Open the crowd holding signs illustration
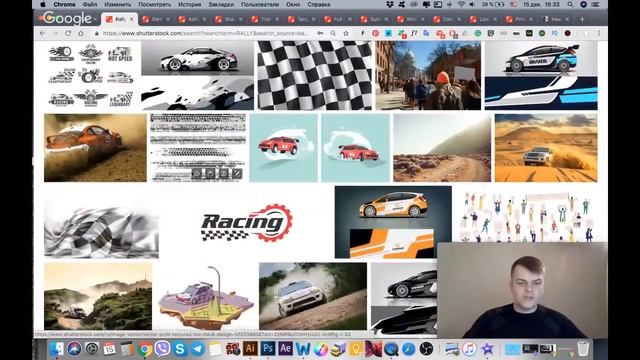This screenshot has width=640, height=360. (527, 216)
